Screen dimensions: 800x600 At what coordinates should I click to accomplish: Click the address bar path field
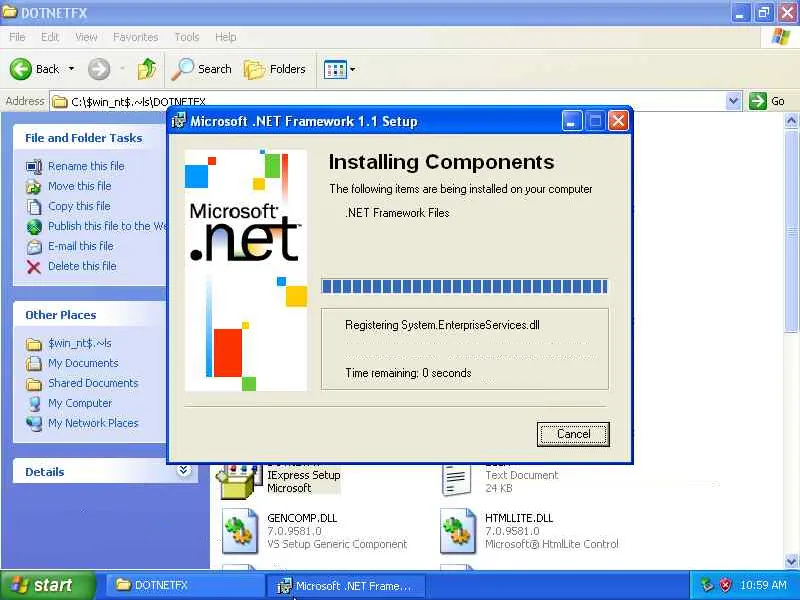[x=388, y=101]
